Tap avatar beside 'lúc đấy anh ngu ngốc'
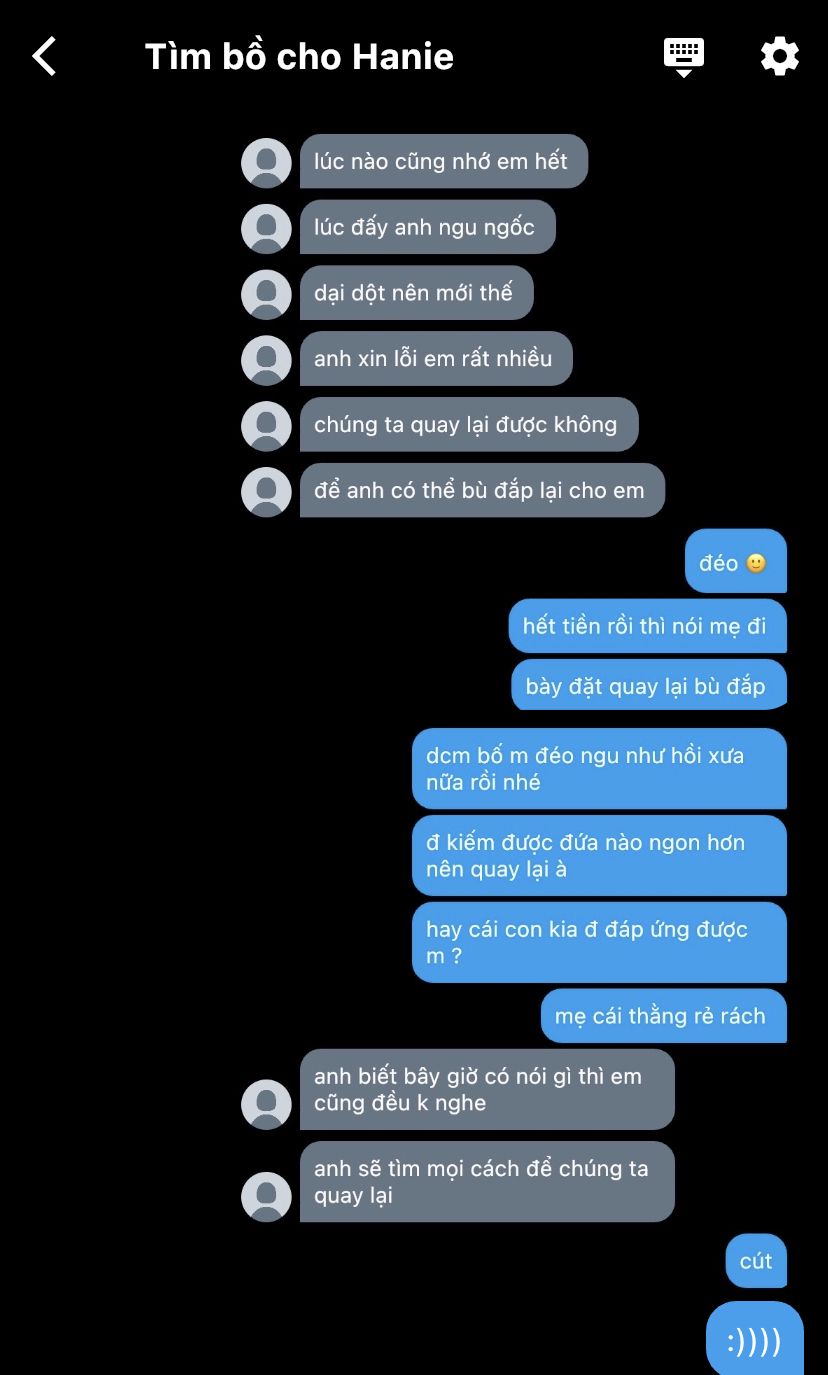Viewport: 828px width, 1375px height. tap(266, 228)
